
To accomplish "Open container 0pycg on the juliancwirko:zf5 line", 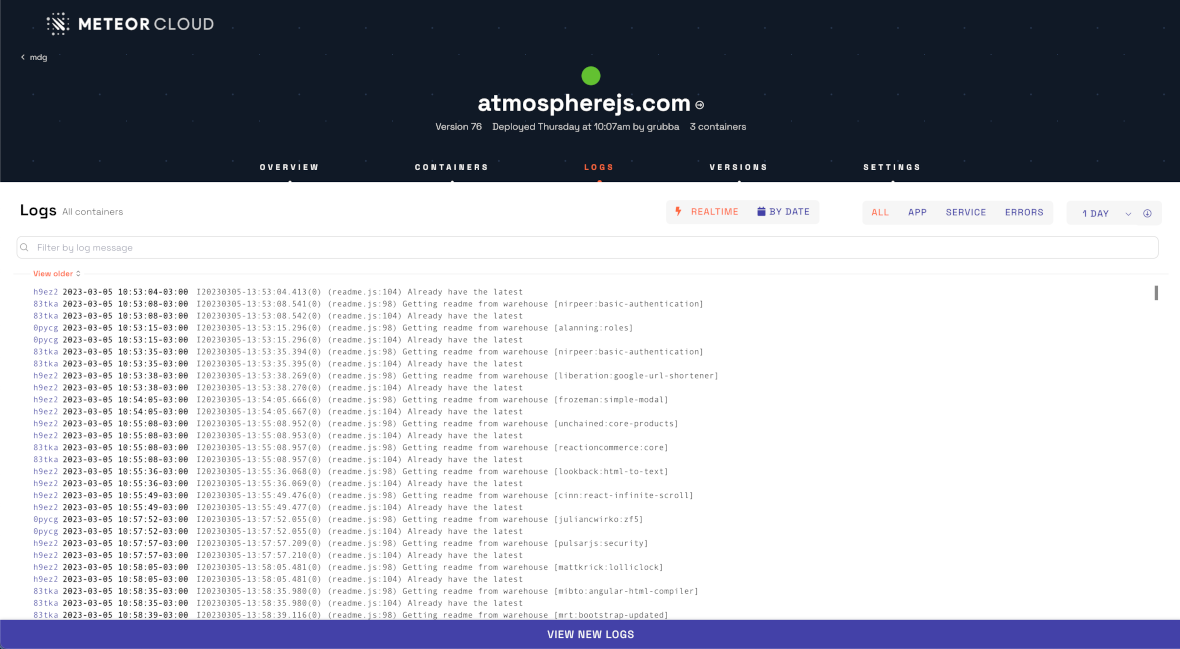I will (x=45, y=520).
